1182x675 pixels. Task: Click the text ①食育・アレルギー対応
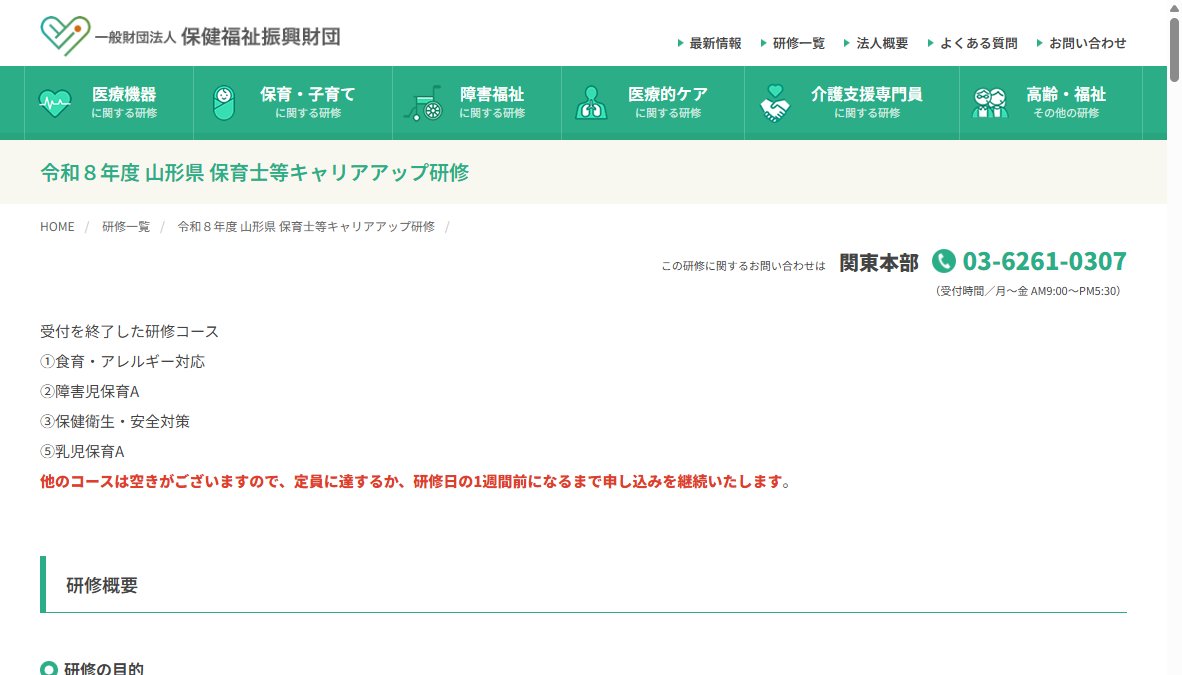pyautogui.click(x=122, y=362)
